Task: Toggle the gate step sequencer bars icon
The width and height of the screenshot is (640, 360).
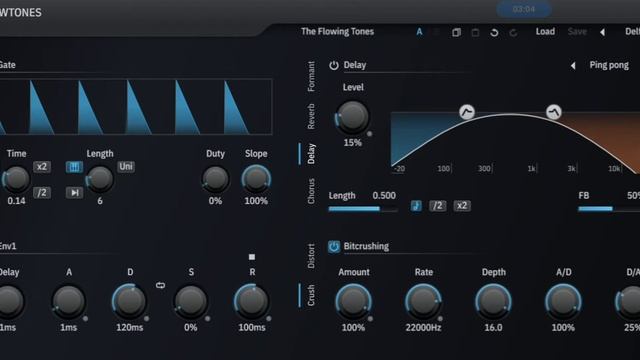Action: point(74,167)
